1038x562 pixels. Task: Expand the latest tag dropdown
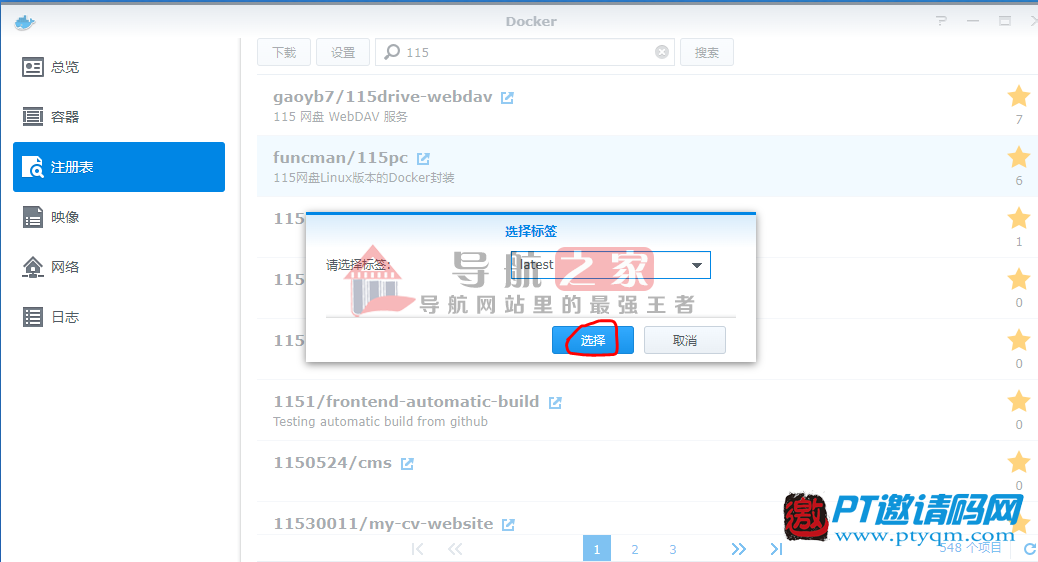pyautogui.click(x=696, y=265)
